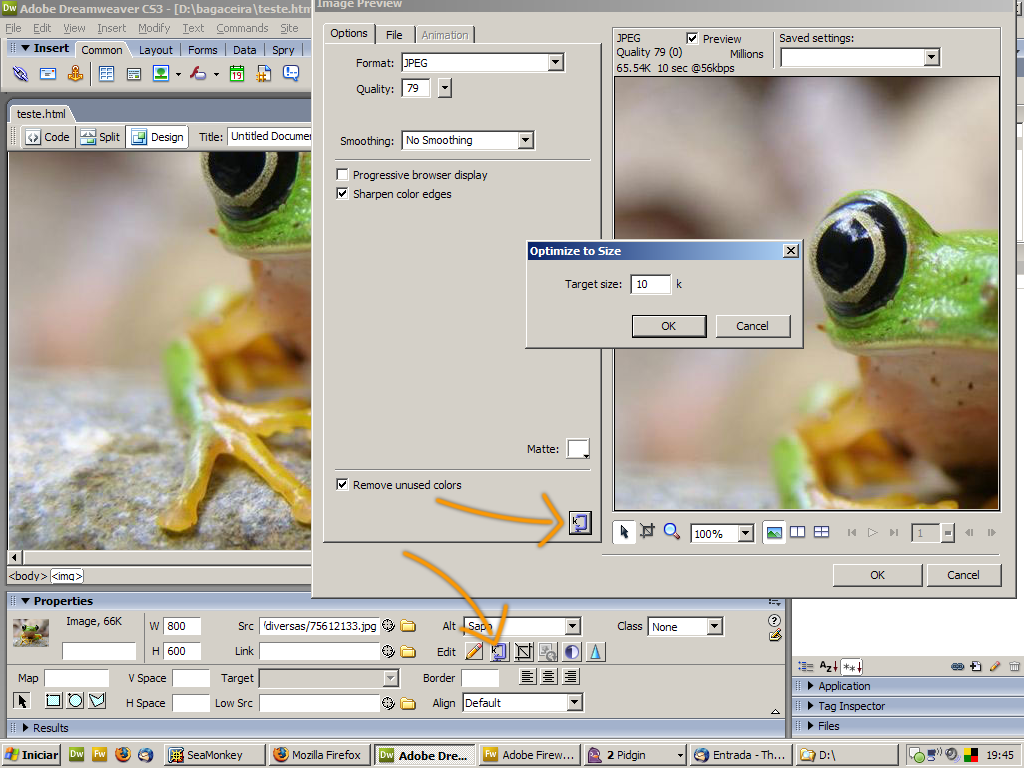
Task: Click the Media Flash icon in the Insert bar
Action: tap(198, 74)
